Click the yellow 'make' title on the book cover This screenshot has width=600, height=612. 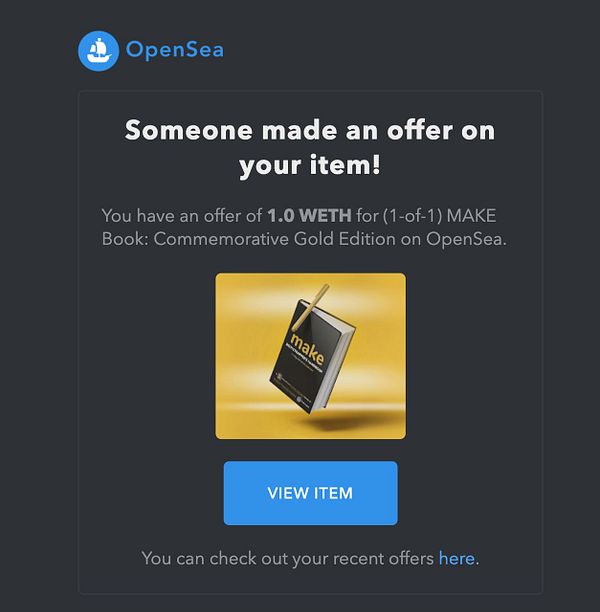point(307,348)
